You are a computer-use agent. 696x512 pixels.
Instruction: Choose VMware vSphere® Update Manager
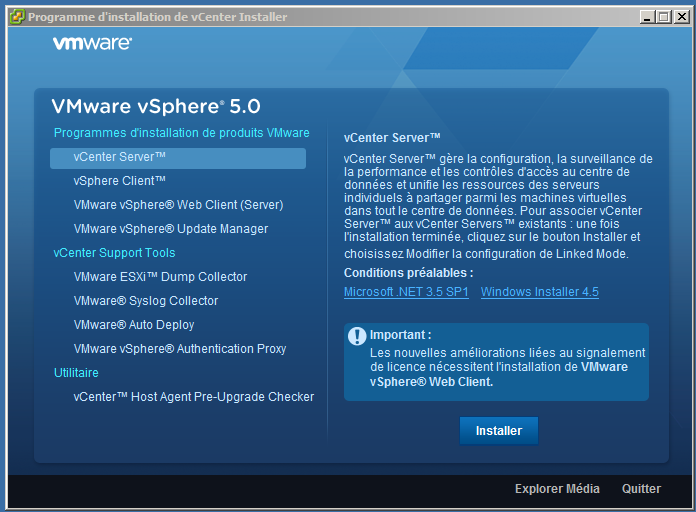tap(170, 229)
